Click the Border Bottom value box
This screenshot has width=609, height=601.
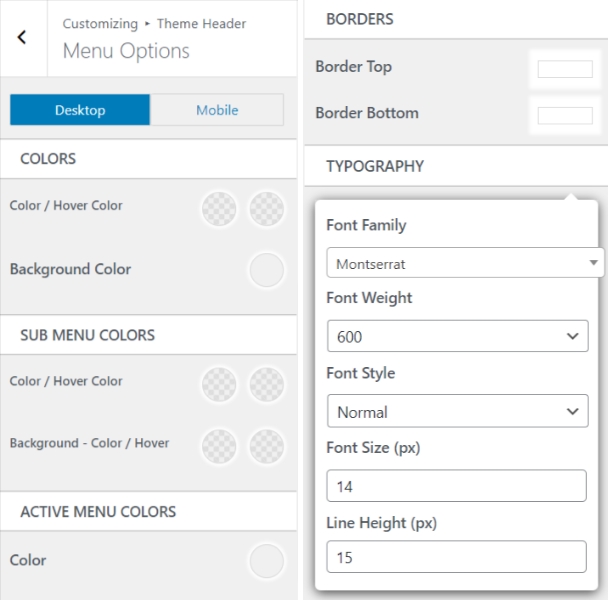(x=565, y=115)
